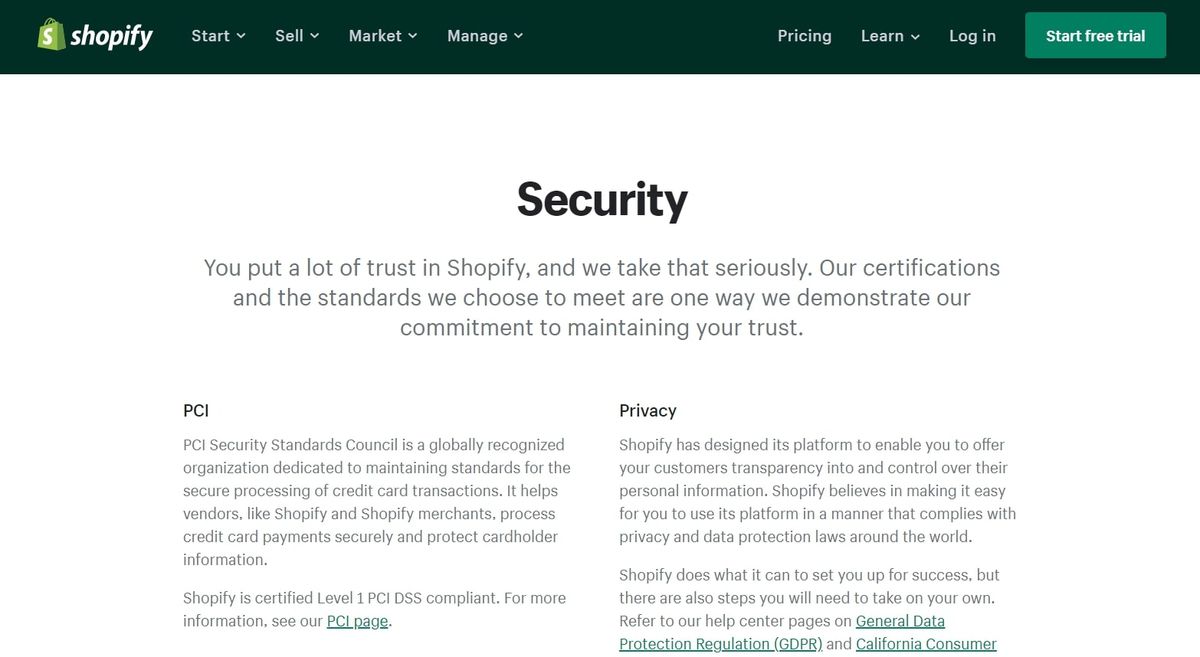Viewport: 1200px width, 657px height.
Task: Open the Sell dropdown chevron
Action: pyautogui.click(x=314, y=36)
